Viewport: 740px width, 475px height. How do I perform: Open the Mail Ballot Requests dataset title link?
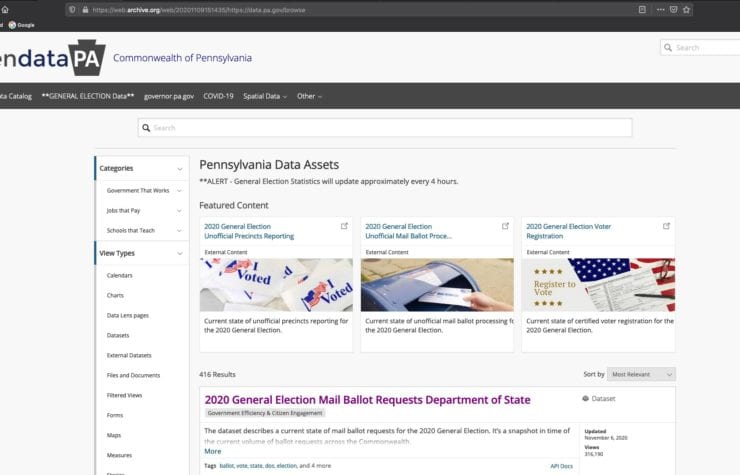point(367,400)
